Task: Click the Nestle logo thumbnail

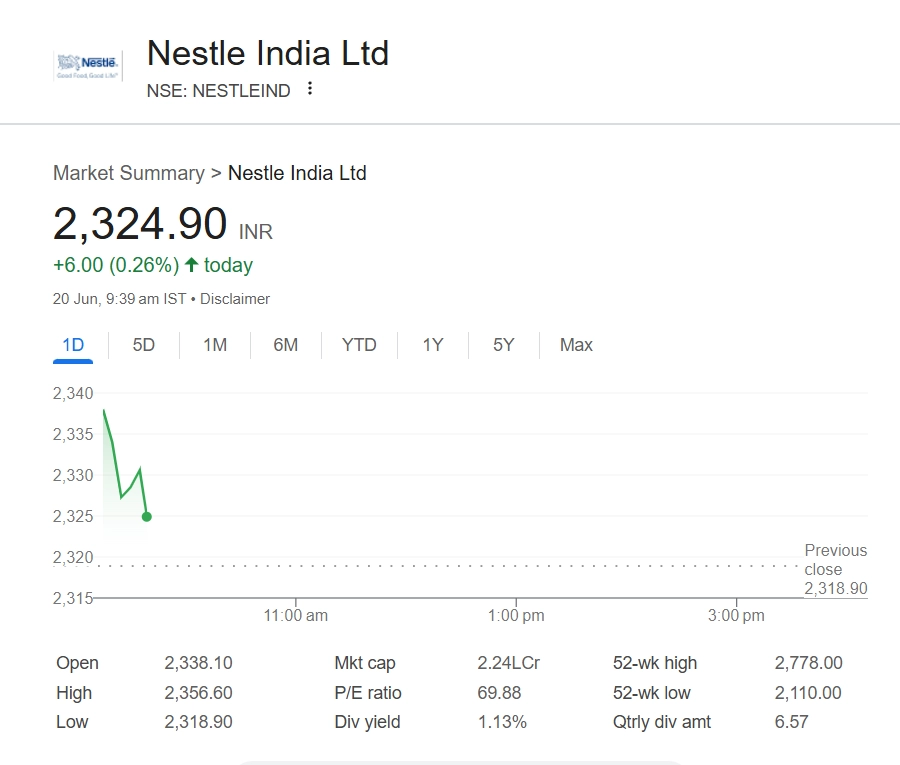Action: 88,66
